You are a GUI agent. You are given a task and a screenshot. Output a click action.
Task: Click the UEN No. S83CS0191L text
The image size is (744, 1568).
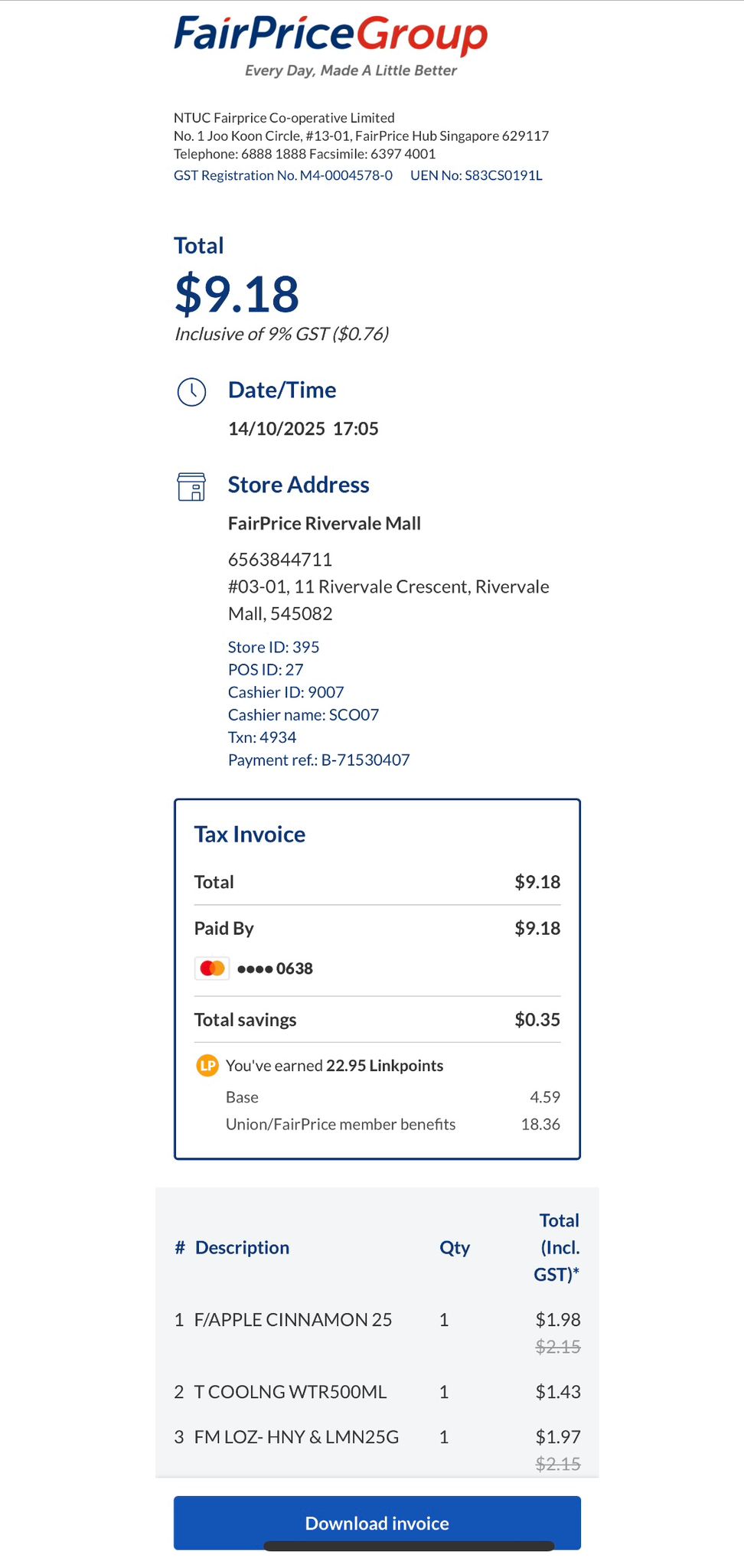coord(476,175)
